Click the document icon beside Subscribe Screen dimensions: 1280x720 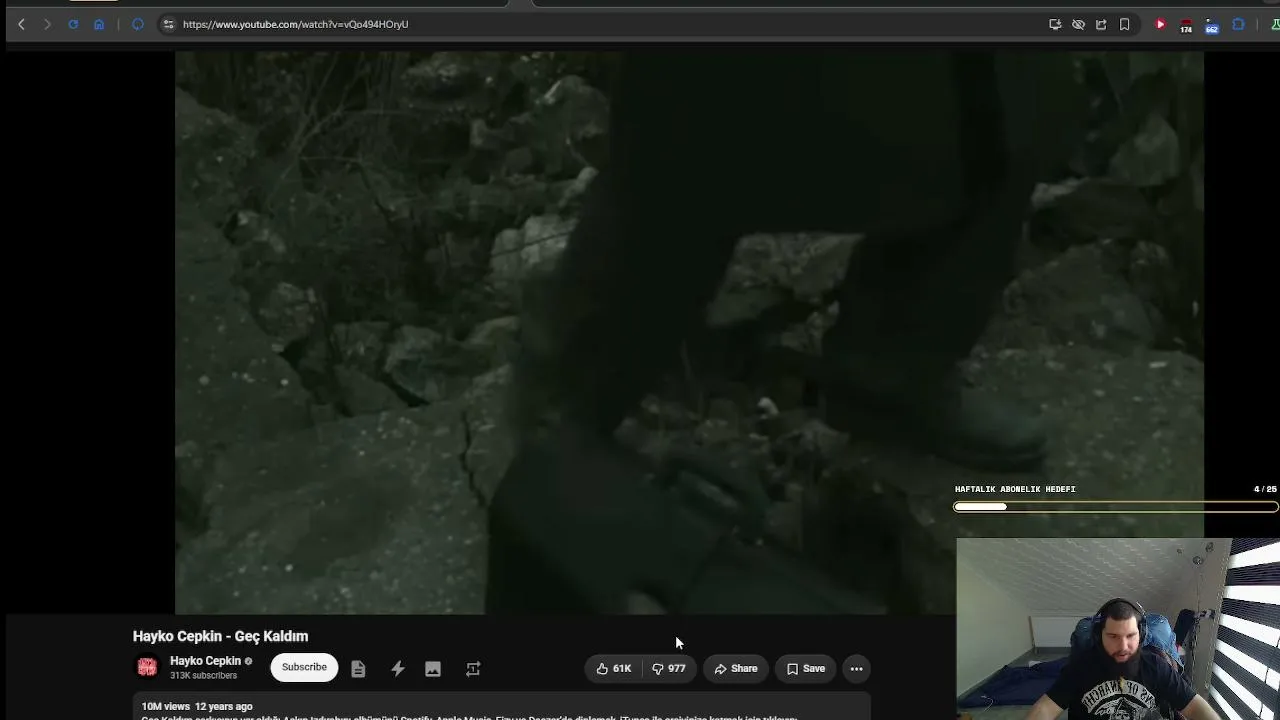point(358,669)
